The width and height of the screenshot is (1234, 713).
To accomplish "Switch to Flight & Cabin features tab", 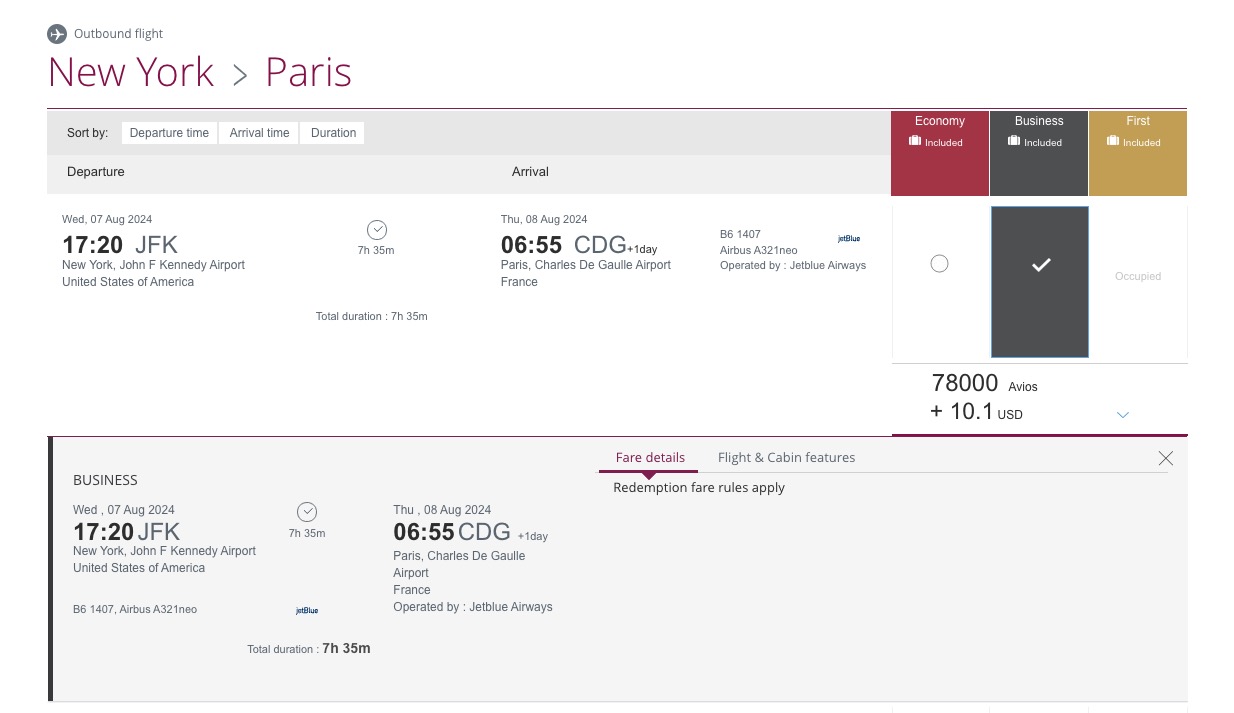I will click(786, 458).
